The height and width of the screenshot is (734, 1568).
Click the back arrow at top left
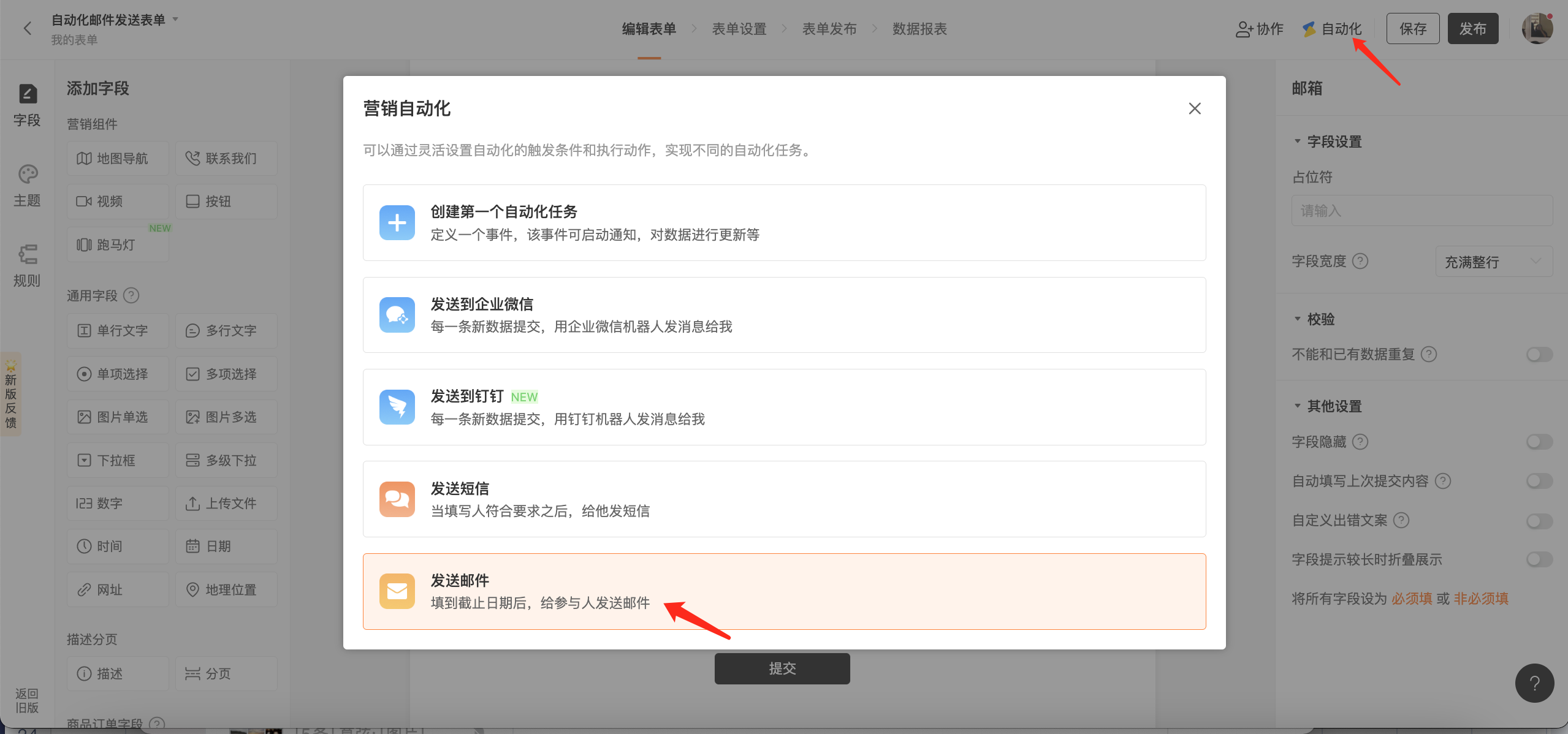click(x=28, y=28)
